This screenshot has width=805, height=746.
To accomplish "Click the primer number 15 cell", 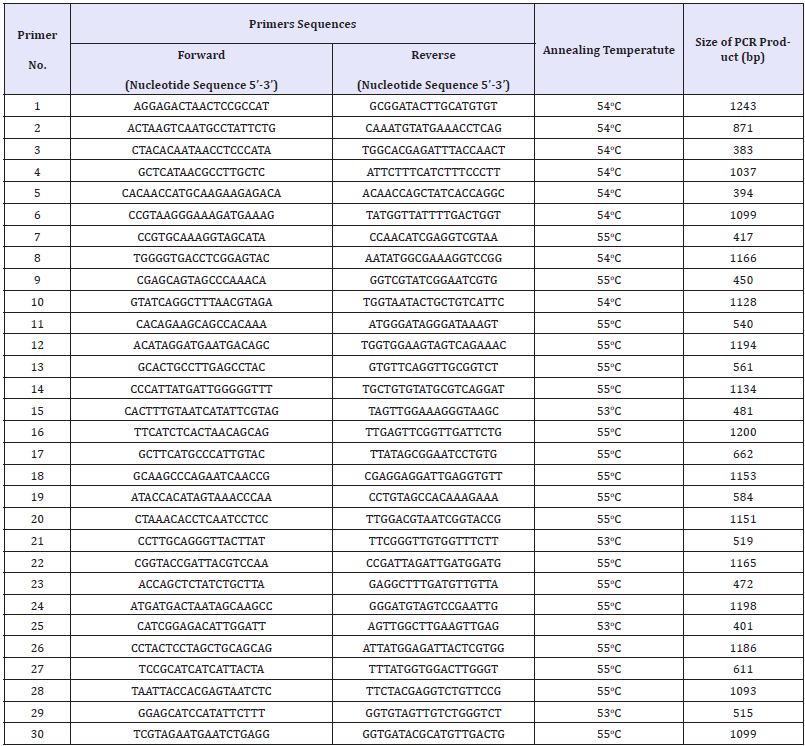I will (x=37, y=411).
